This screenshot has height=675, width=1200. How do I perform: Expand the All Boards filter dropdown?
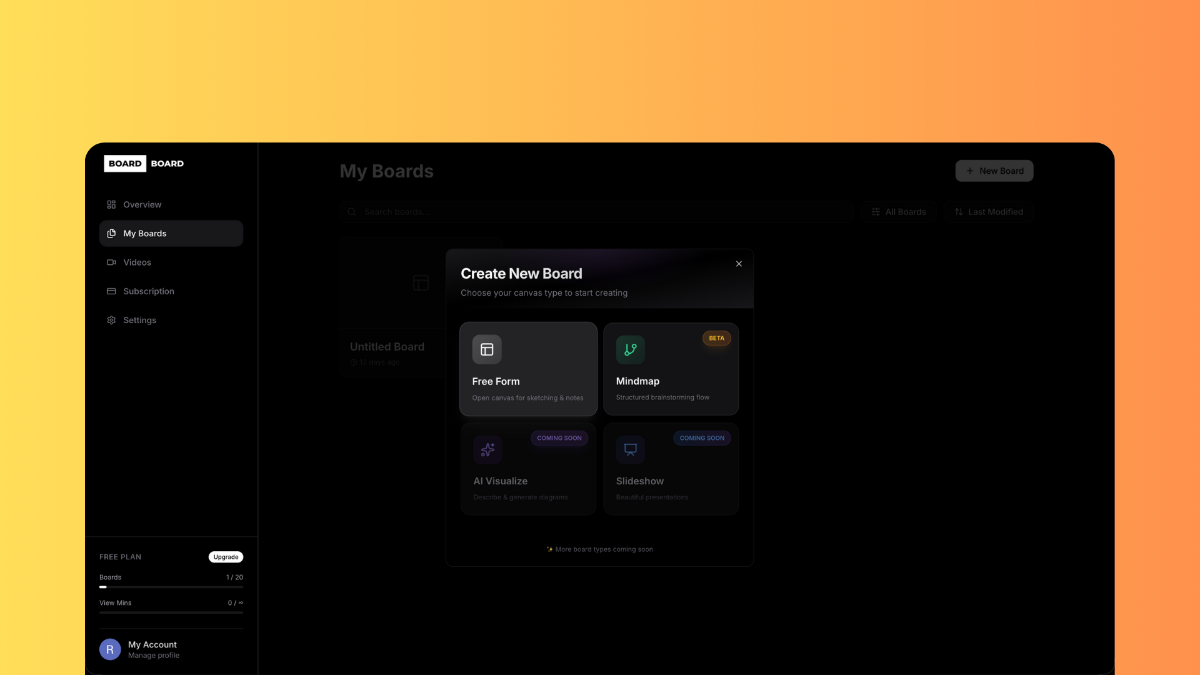click(898, 212)
